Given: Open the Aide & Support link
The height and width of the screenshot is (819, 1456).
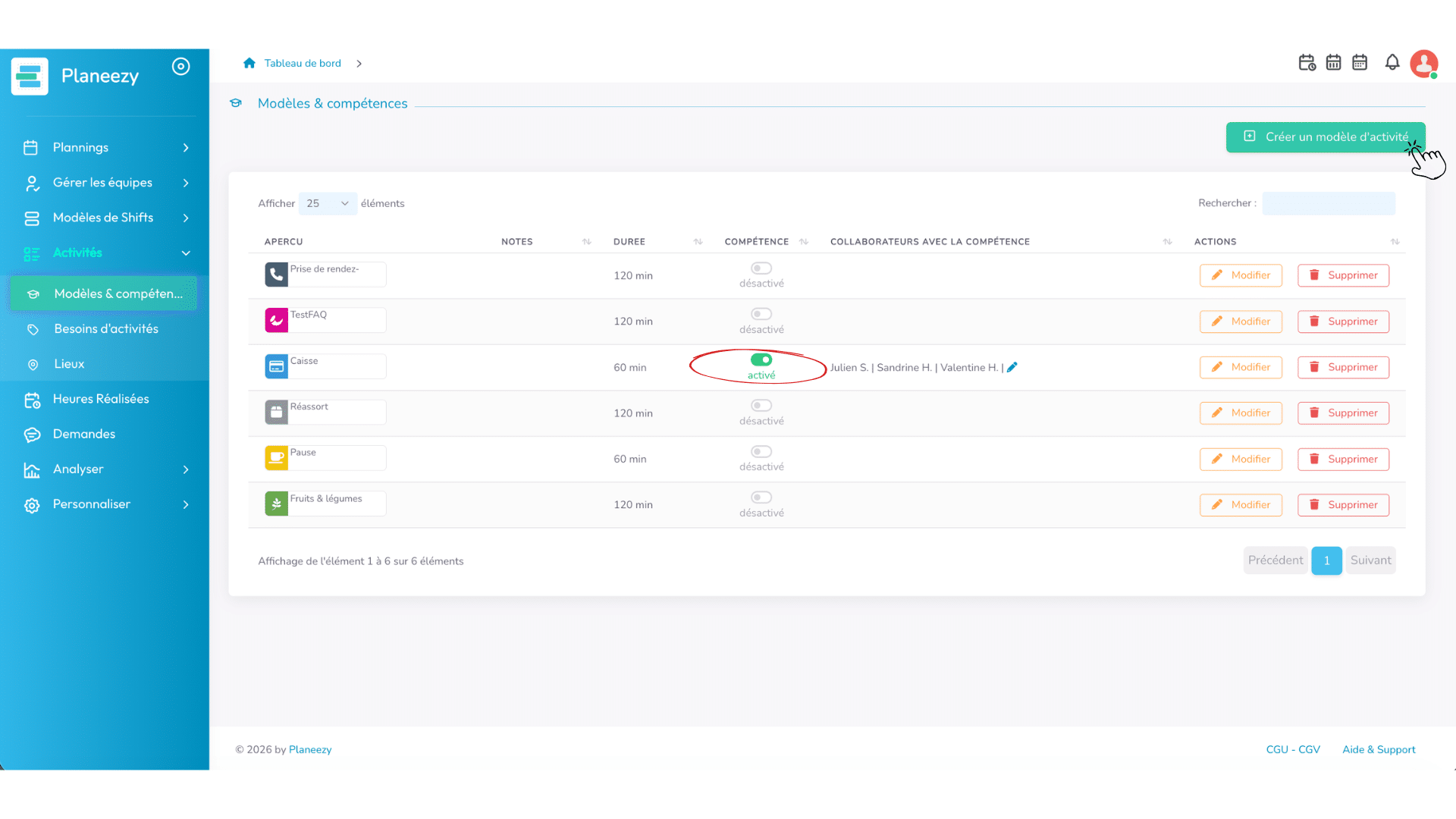Looking at the screenshot, I should (1379, 749).
